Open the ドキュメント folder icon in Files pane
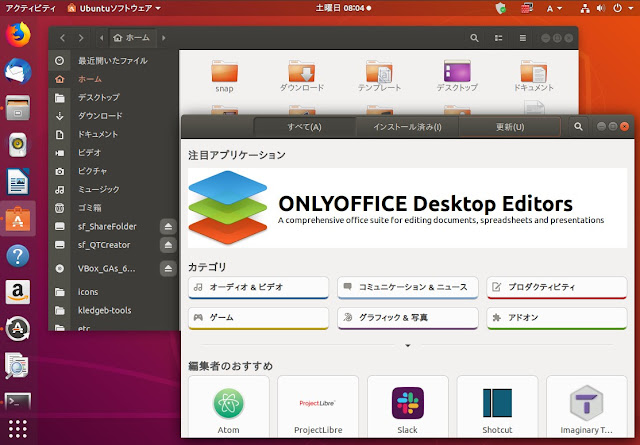 (x=534, y=76)
